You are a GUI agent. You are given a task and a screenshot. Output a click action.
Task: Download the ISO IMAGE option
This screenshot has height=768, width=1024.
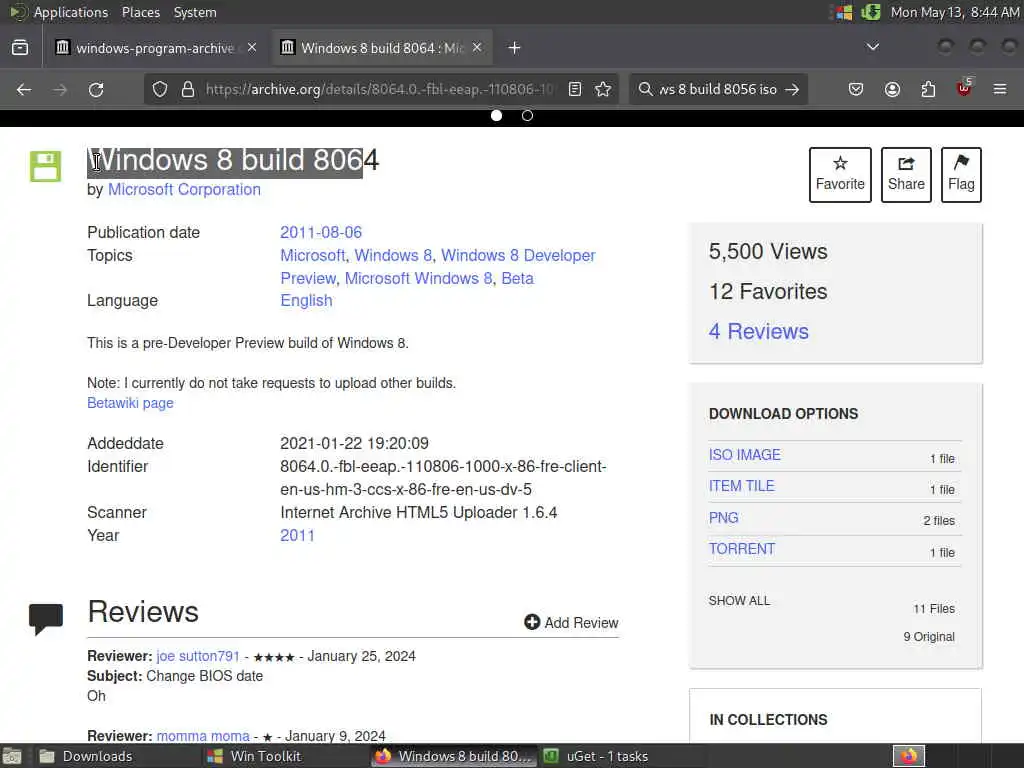click(744, 455)
